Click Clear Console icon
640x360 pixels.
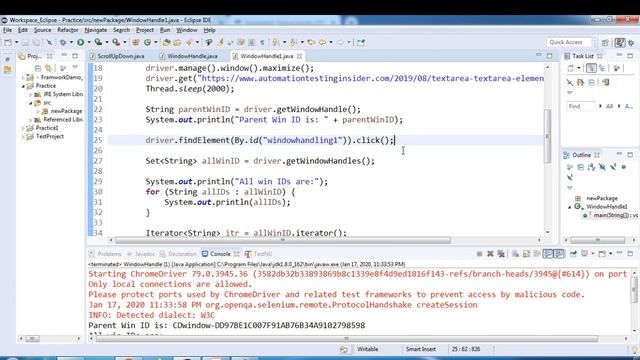[x=516, y=254]
